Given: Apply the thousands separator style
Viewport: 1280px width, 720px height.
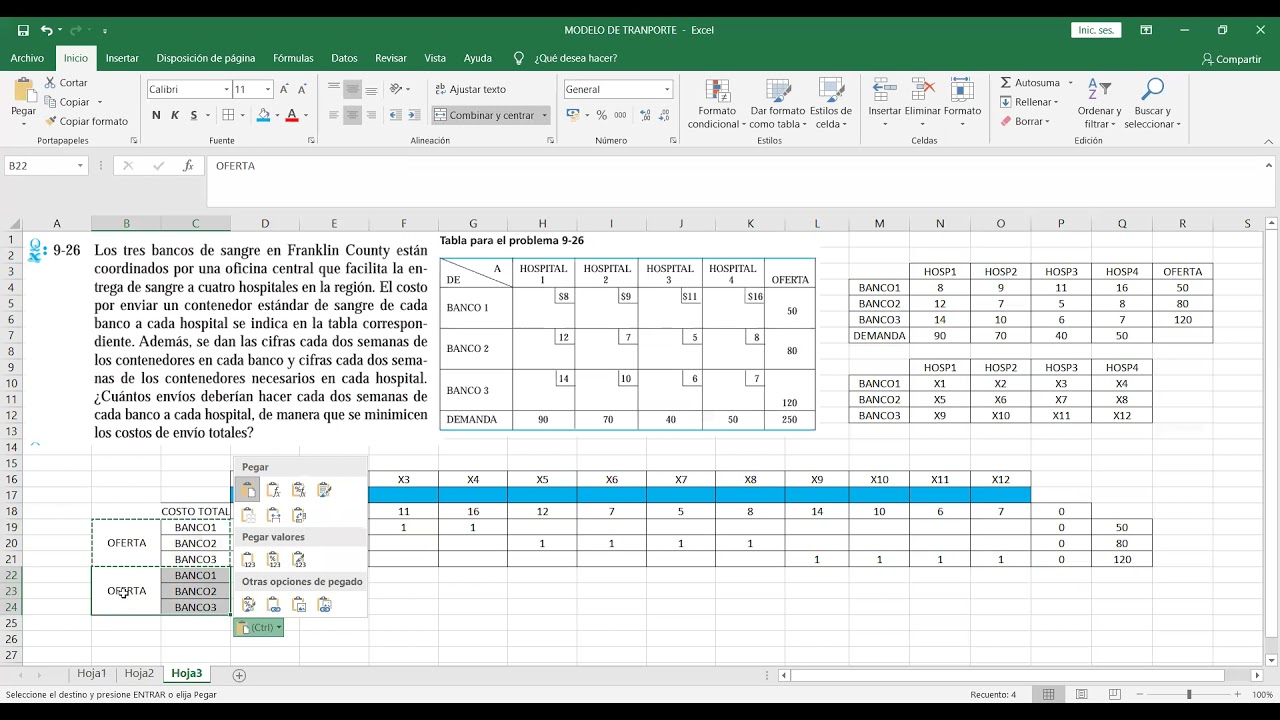Looking at the screenshot, I should point(621,115).
